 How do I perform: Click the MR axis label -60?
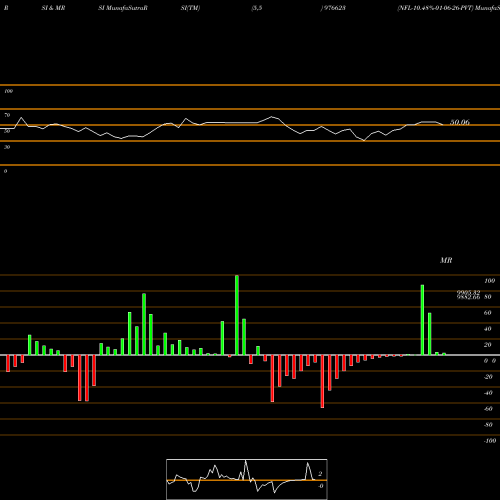pos(488,409)
